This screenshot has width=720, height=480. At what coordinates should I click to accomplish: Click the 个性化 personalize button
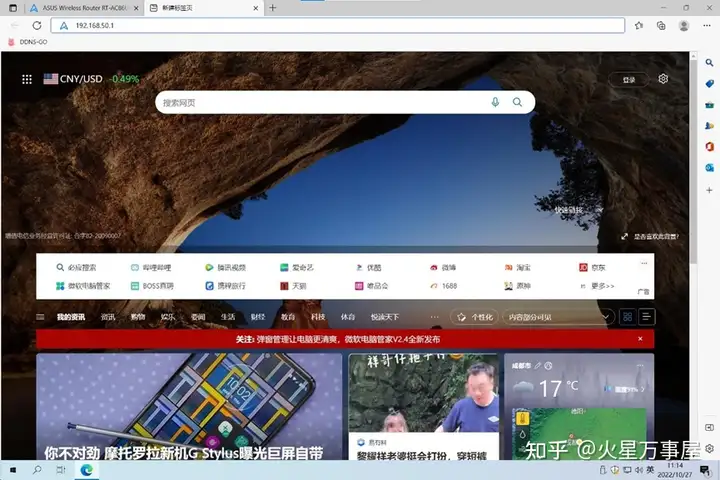[x=475, y=317]
